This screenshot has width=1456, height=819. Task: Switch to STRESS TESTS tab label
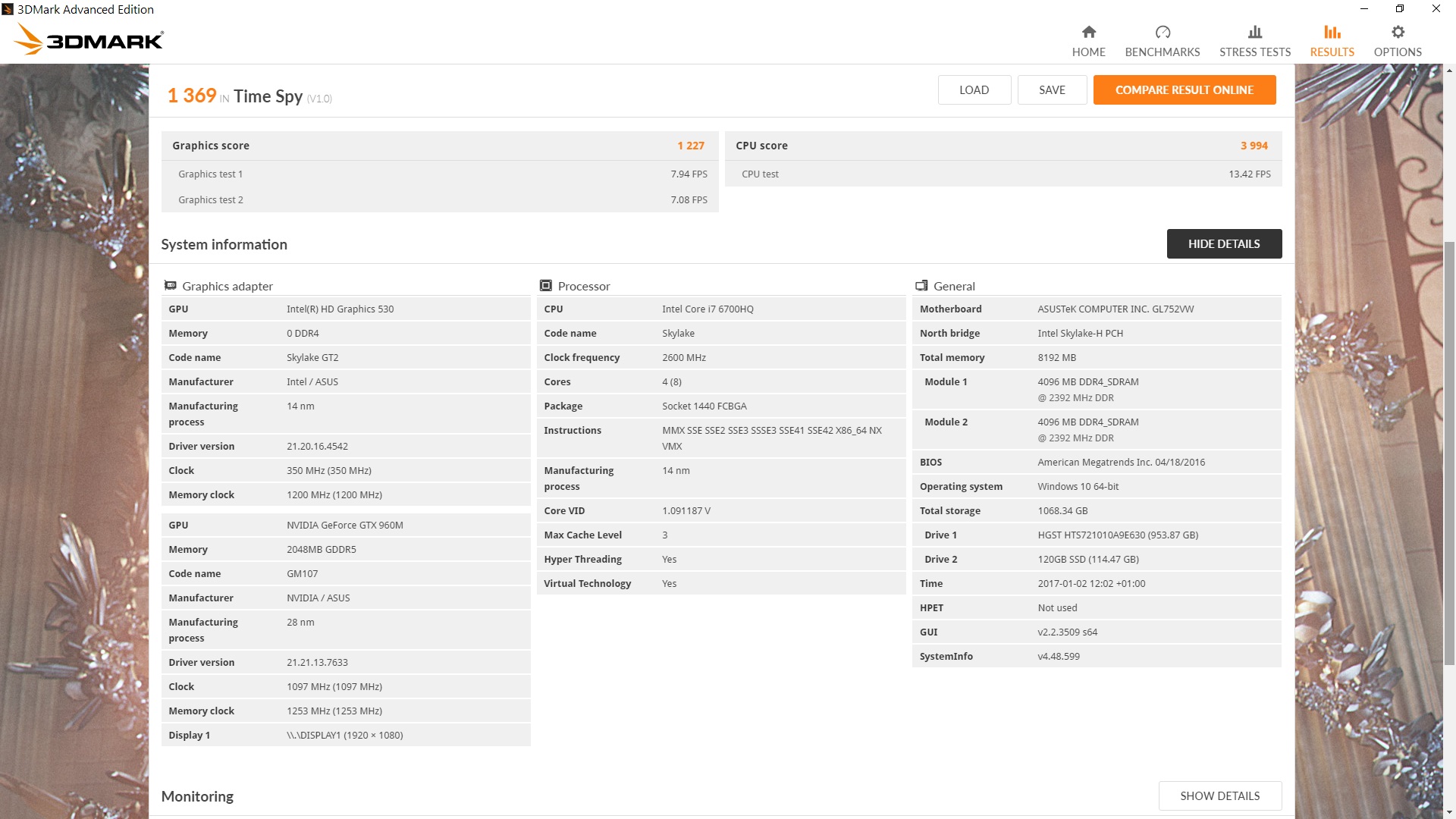[1255, 52]
